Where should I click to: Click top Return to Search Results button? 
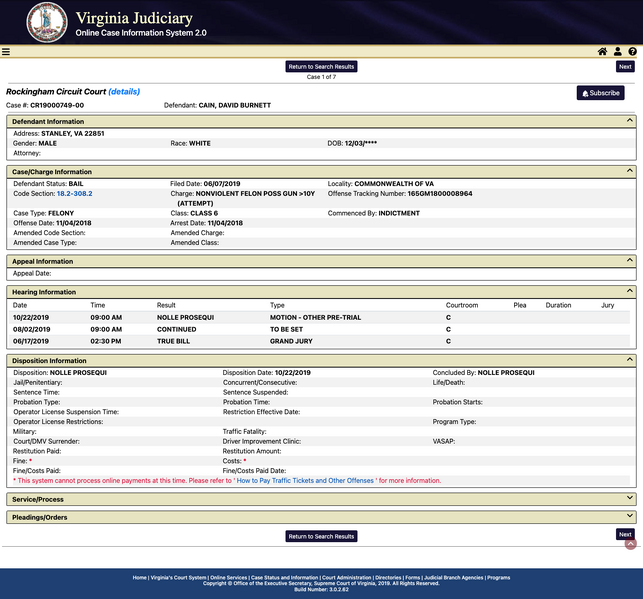tap(321, 66)
